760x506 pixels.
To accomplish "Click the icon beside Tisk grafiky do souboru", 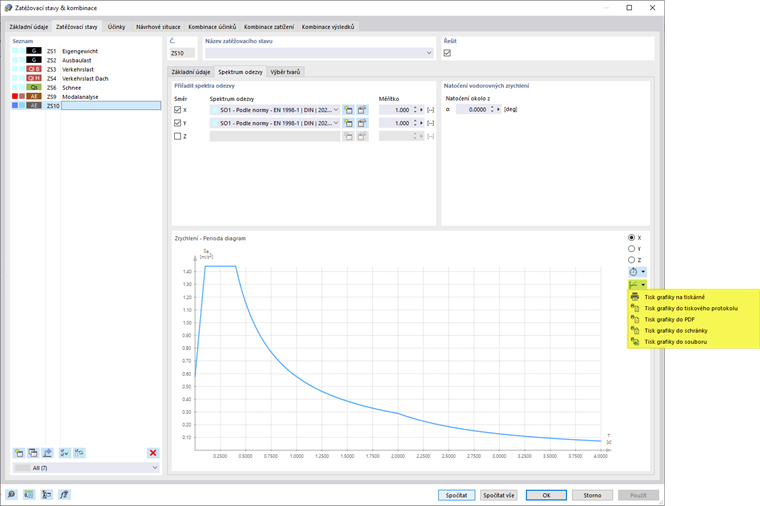I will coord(635,342).
